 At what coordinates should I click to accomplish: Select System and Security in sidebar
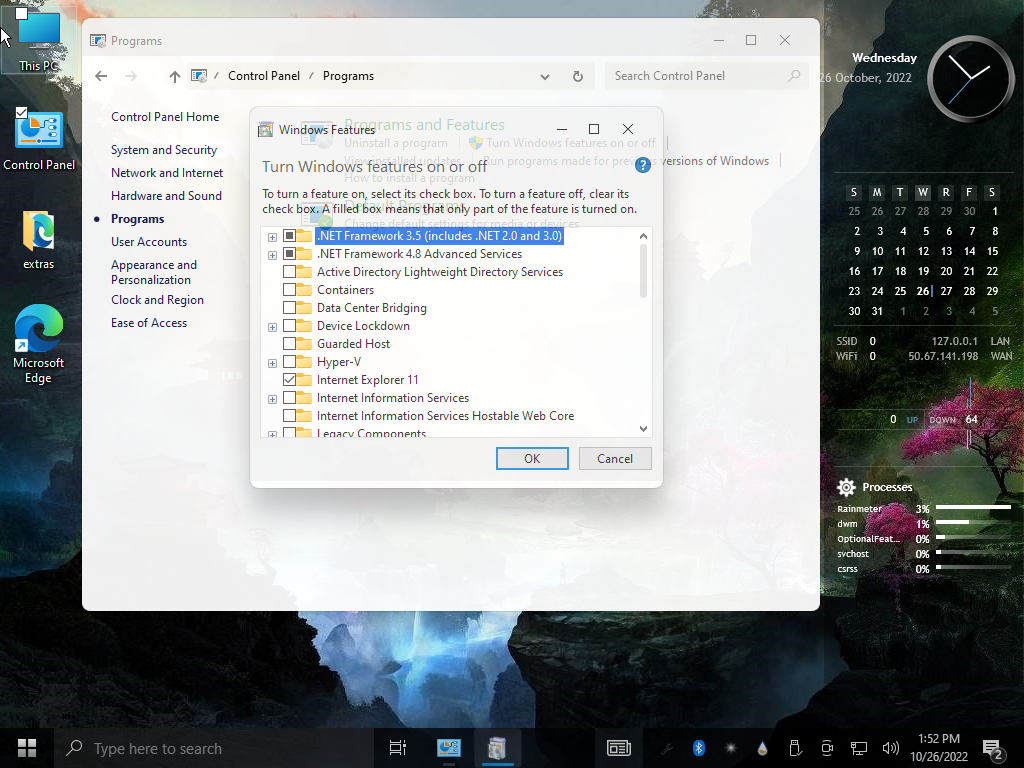[x=164, y=150]
